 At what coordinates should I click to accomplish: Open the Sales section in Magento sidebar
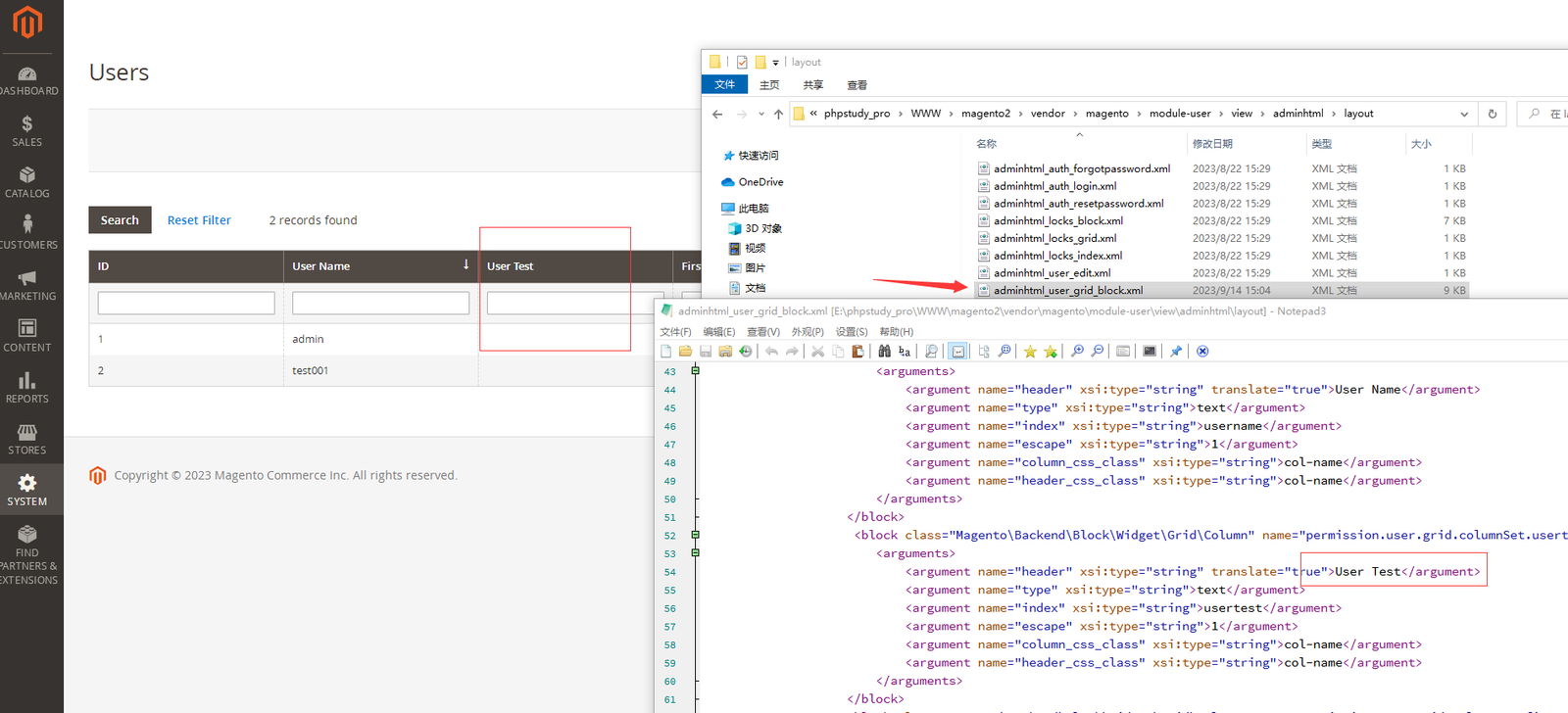pyautogui.click(x=27, y=131)
